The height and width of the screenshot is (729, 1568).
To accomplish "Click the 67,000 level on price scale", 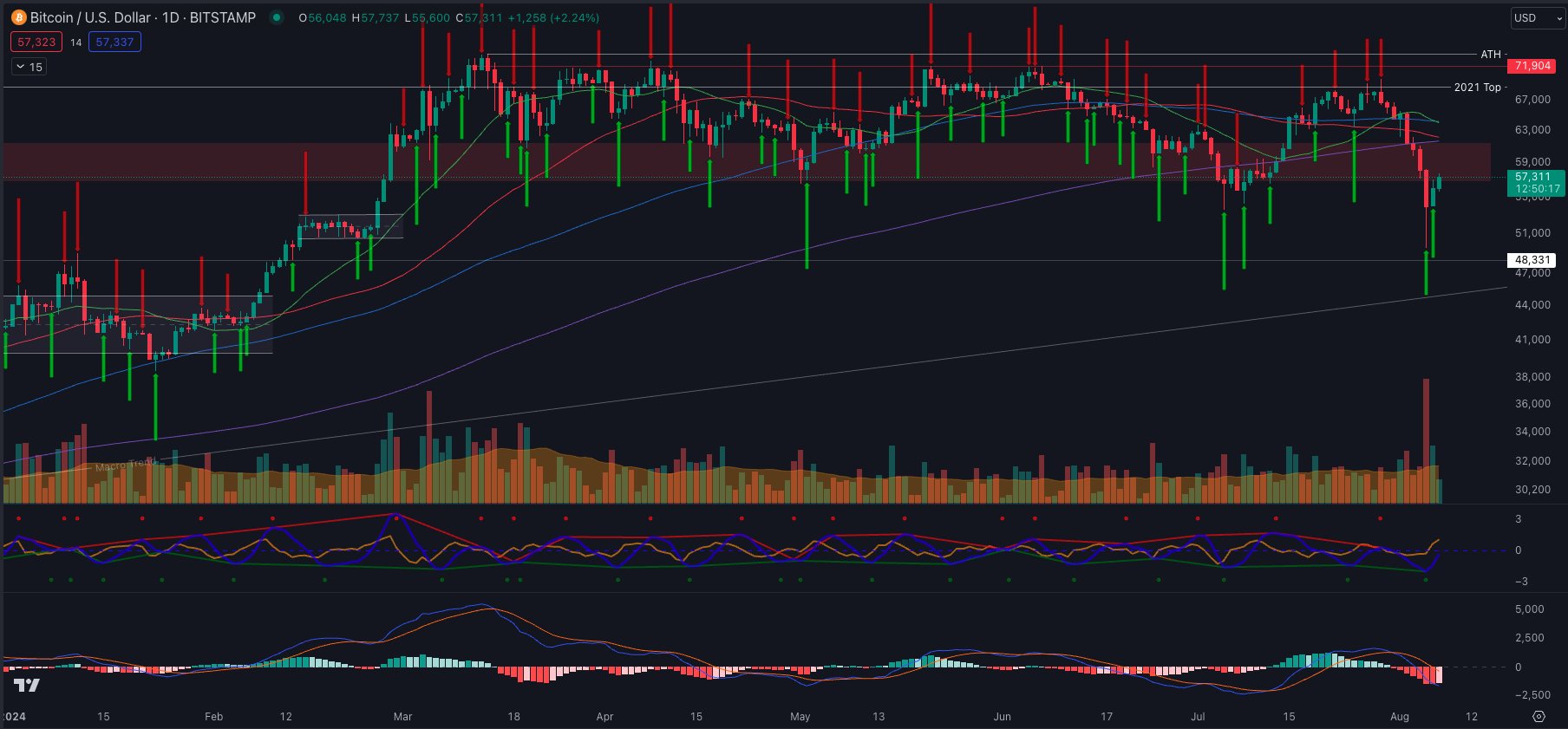I will tap(1532, 100).
